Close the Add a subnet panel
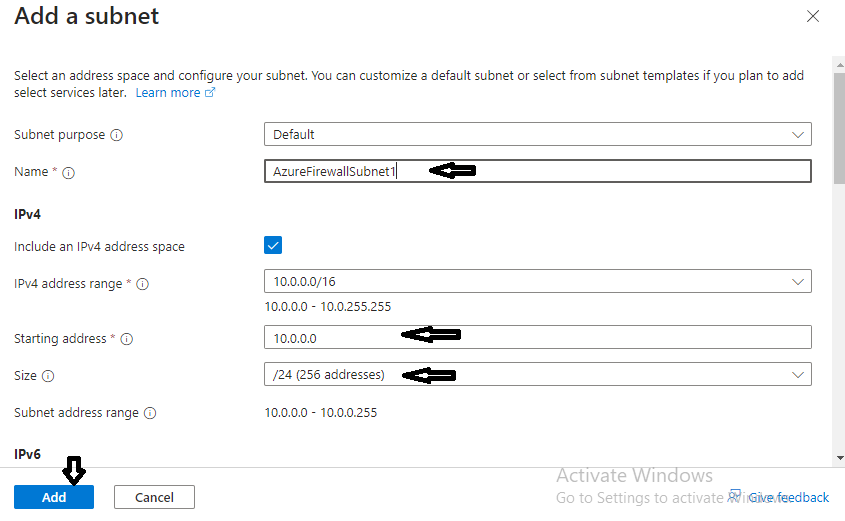This screenshot has width=845, height=521. [813, 16]
